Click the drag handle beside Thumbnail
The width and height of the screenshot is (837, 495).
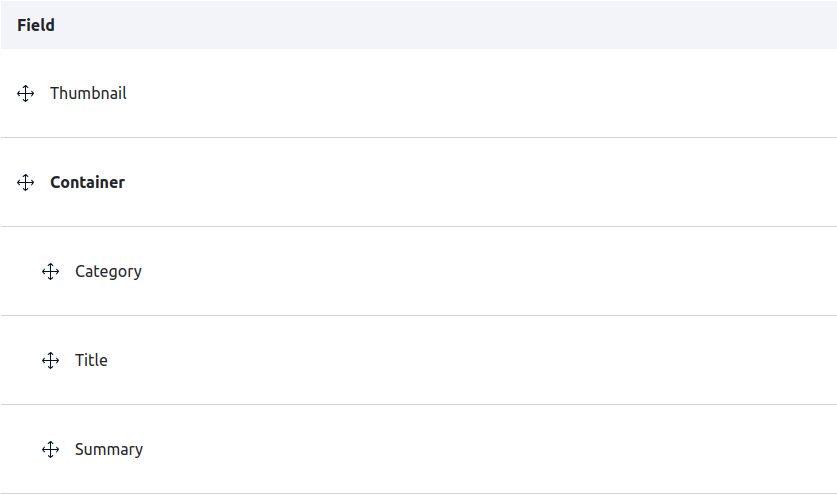click(x=26, y=94)
